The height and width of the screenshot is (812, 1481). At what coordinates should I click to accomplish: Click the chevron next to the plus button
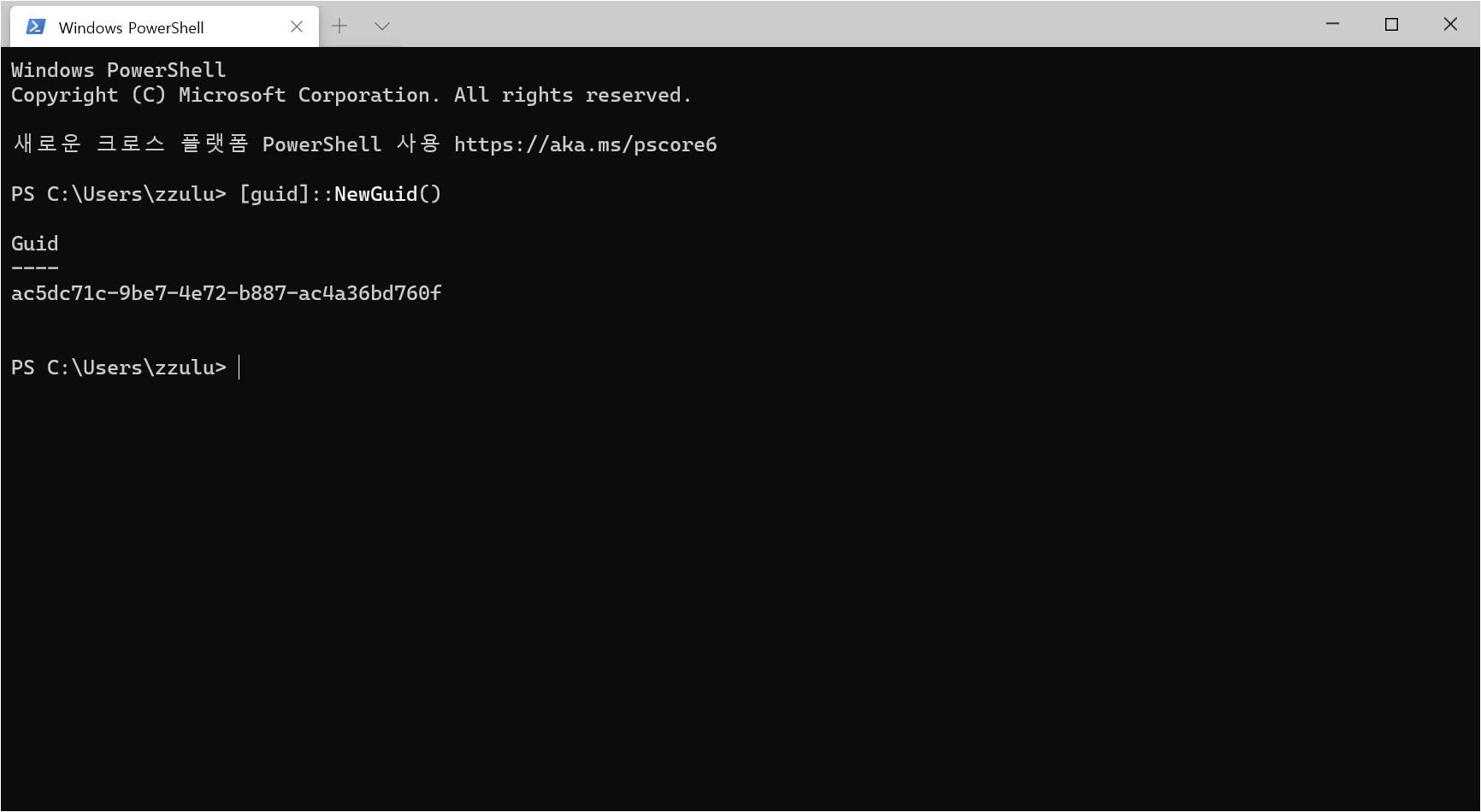(x=382, y=26)
